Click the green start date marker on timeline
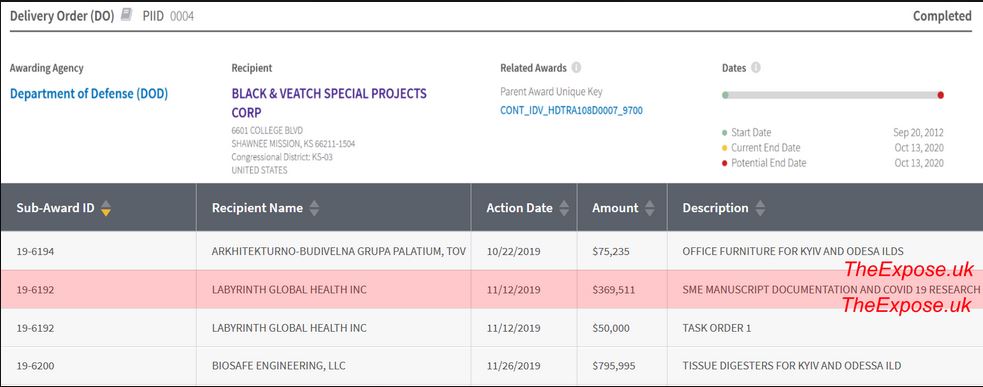The width and height of the screenshot is (983, 387). [725, 95]
